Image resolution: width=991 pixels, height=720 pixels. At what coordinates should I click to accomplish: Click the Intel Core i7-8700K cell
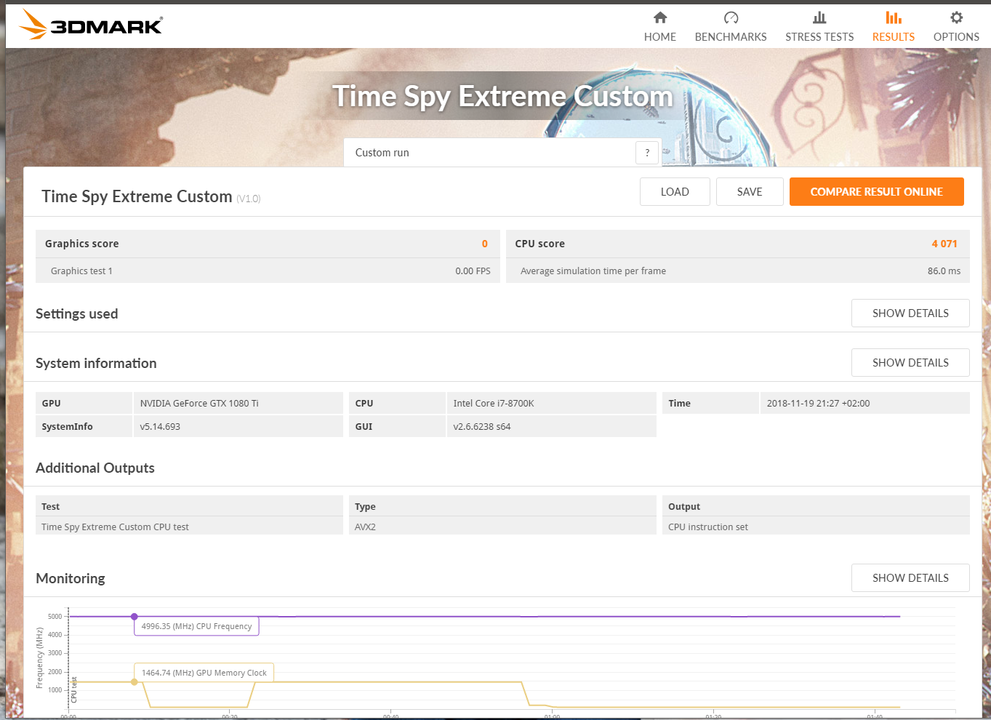click(551, 403)
